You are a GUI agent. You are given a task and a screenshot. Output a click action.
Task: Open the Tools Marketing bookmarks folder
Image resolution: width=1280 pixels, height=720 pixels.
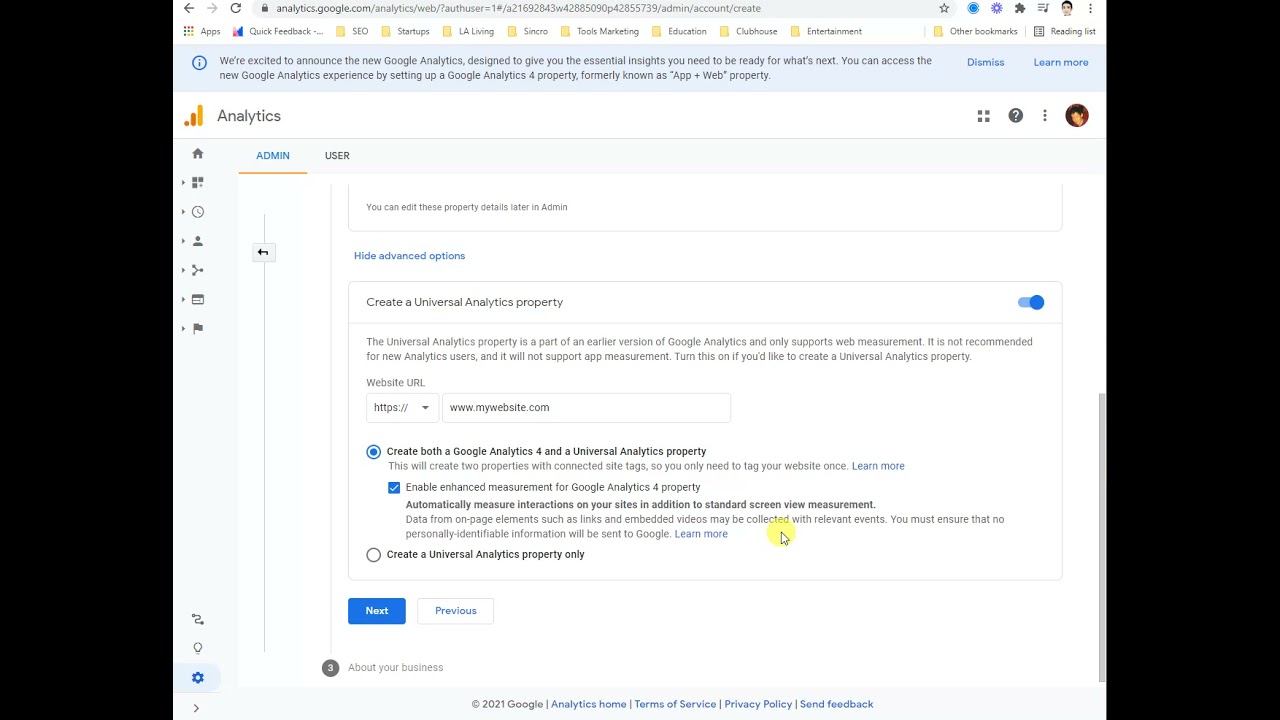click(600, 31)
